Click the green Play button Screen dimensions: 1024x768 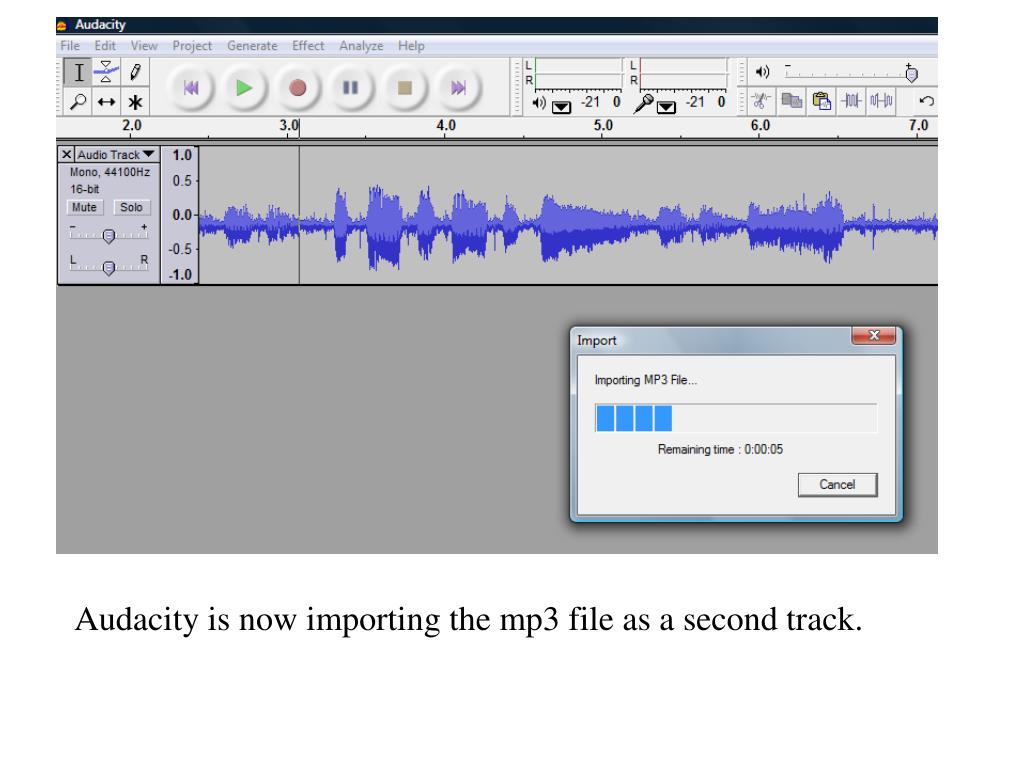click(244, 88)
